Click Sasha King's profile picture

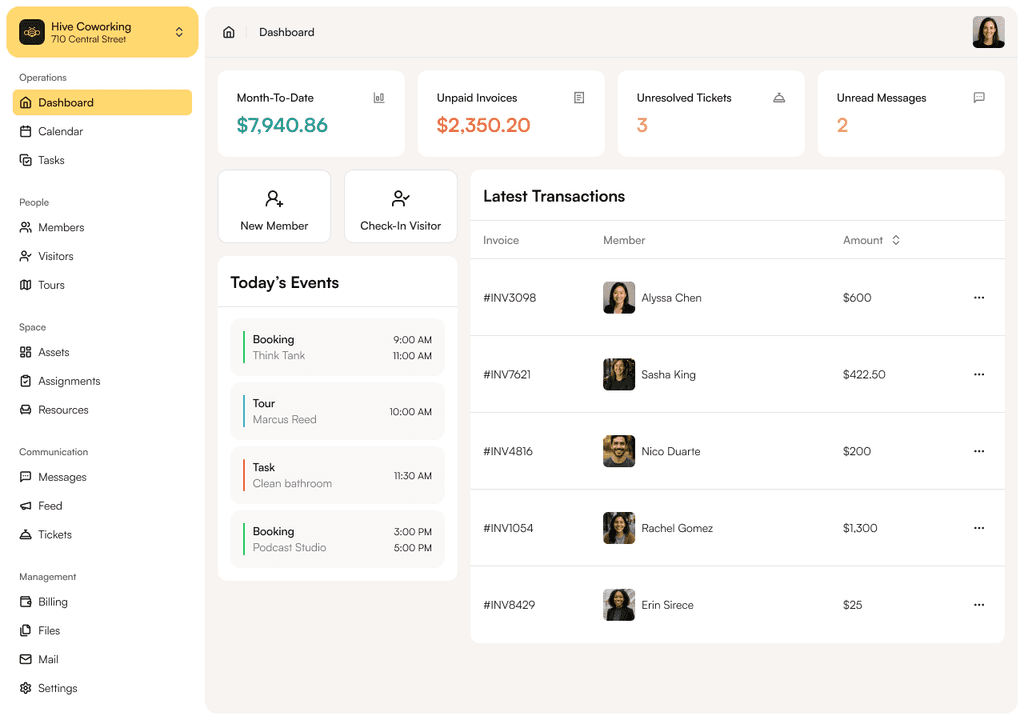618,374
